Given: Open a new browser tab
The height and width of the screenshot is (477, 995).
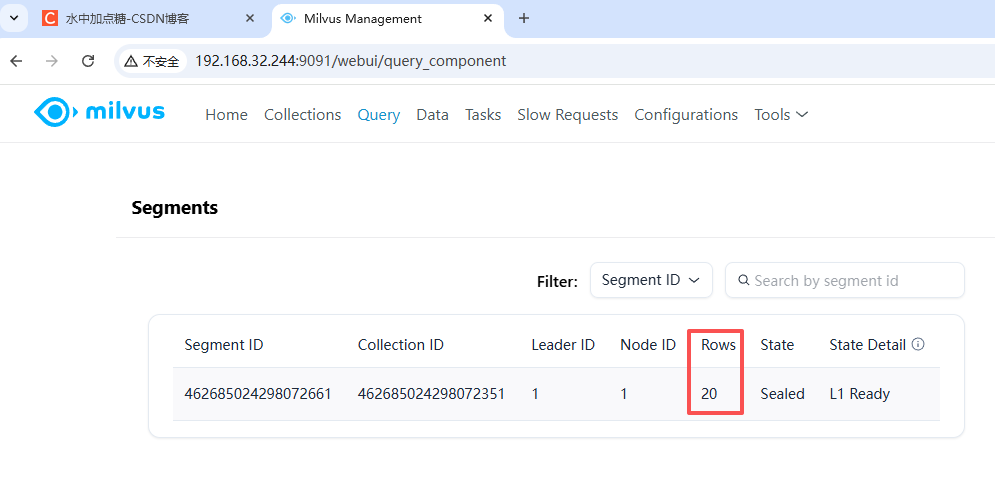Looking at the screenshot, I should (x=524, y=18).
